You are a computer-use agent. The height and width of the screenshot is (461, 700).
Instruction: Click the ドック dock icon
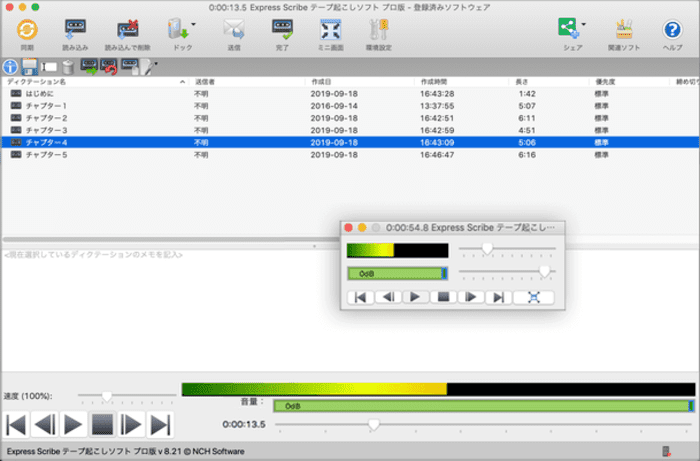coord(179,29)
